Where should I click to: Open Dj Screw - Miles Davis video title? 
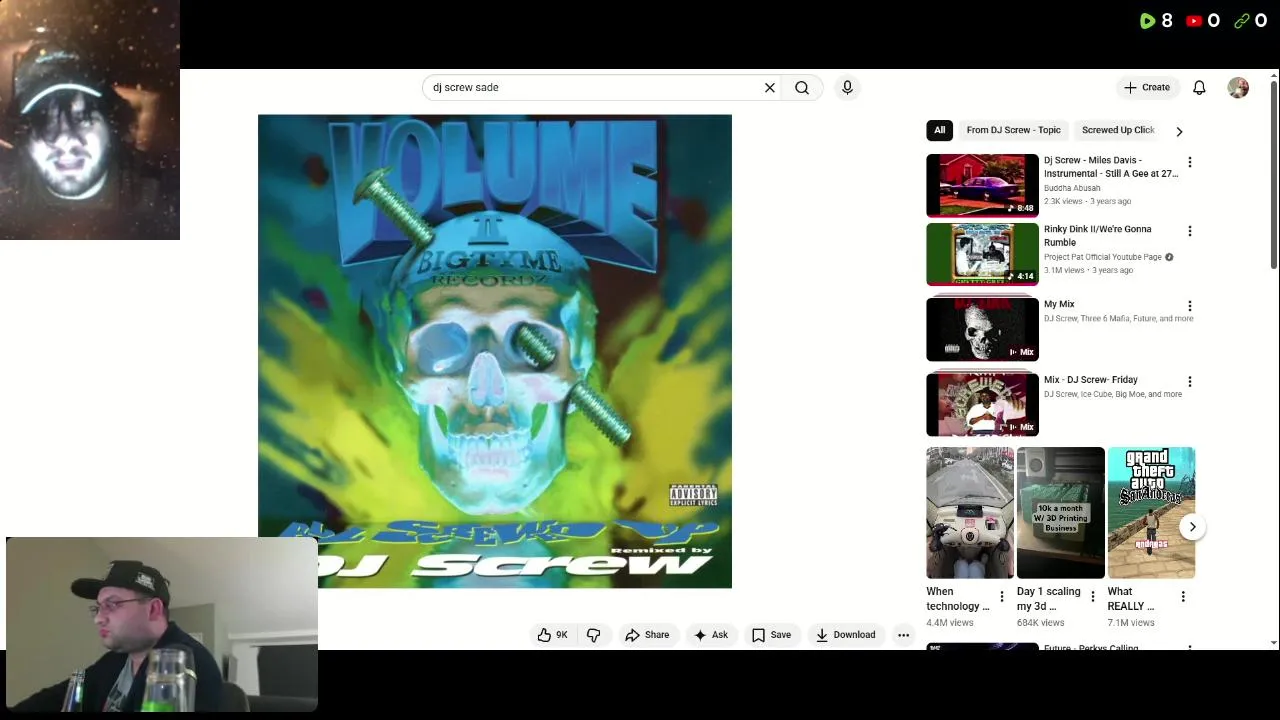[x=1111, y=167]
